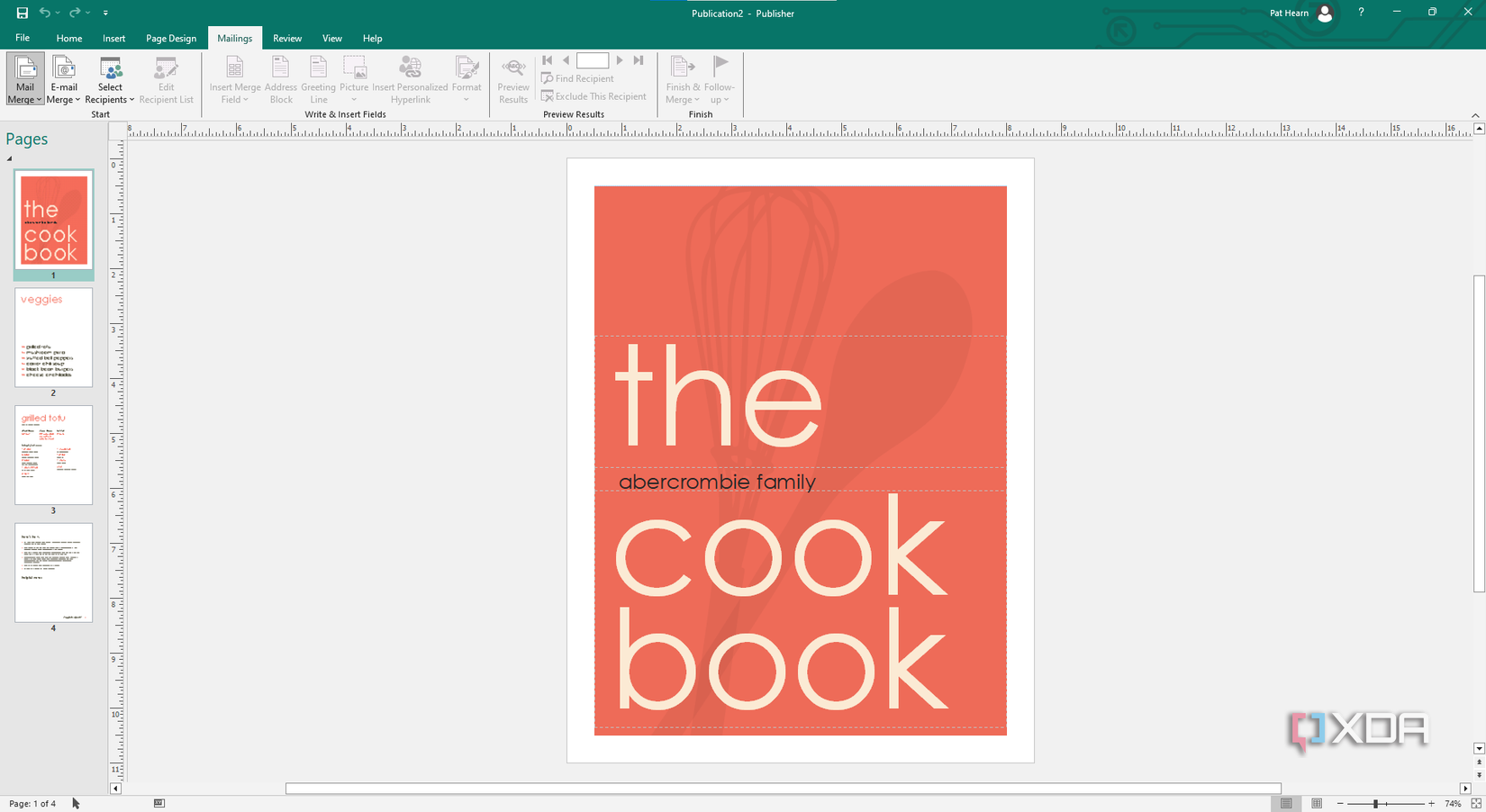Click Insert Merge Field icon
This screenshot has width=1486, height=812.
[234, 68]
